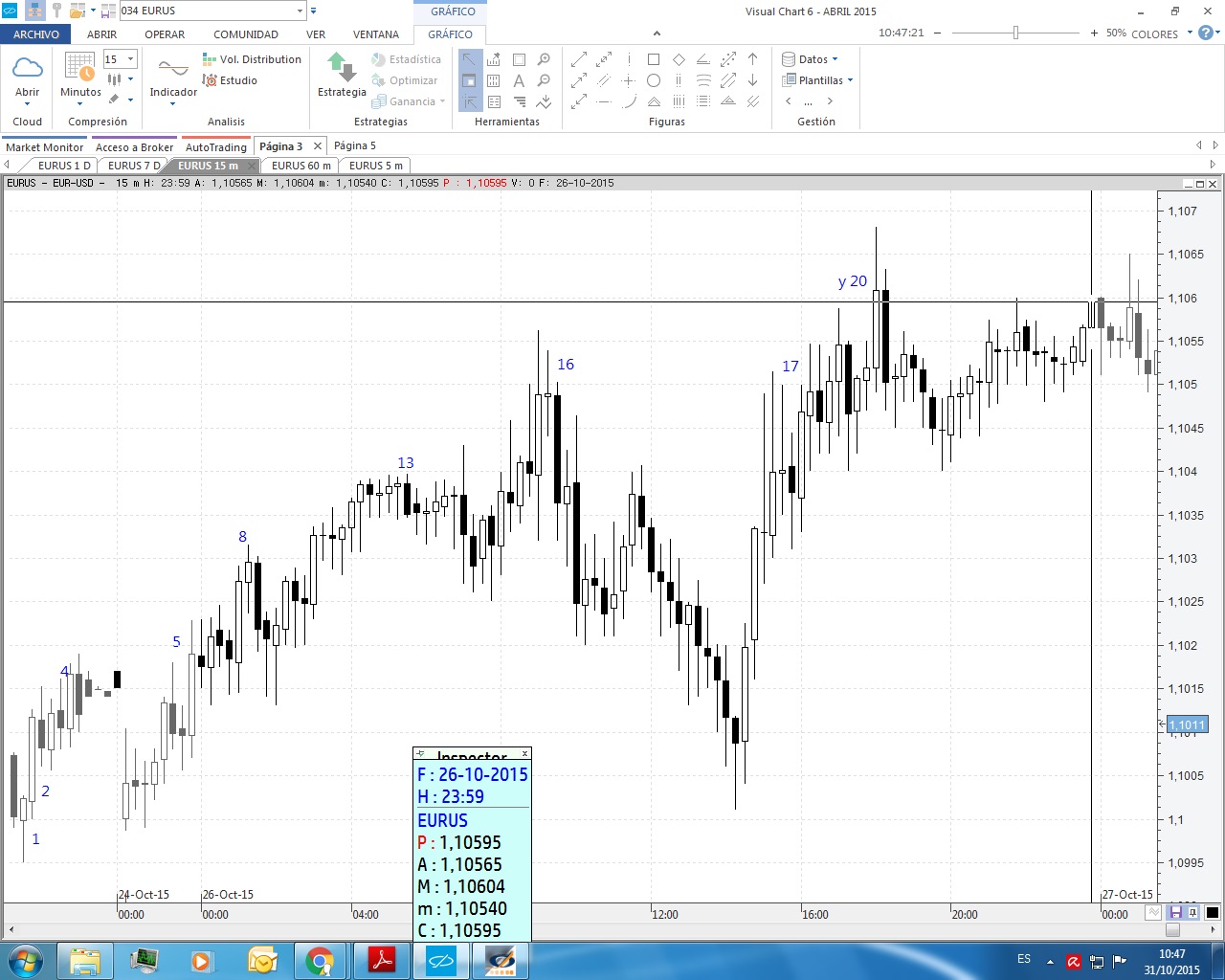Click the chart horizontal scrollbar left arrow
Image resolution: width=1225 pixels, height=980 pixels.
point(11,930)
